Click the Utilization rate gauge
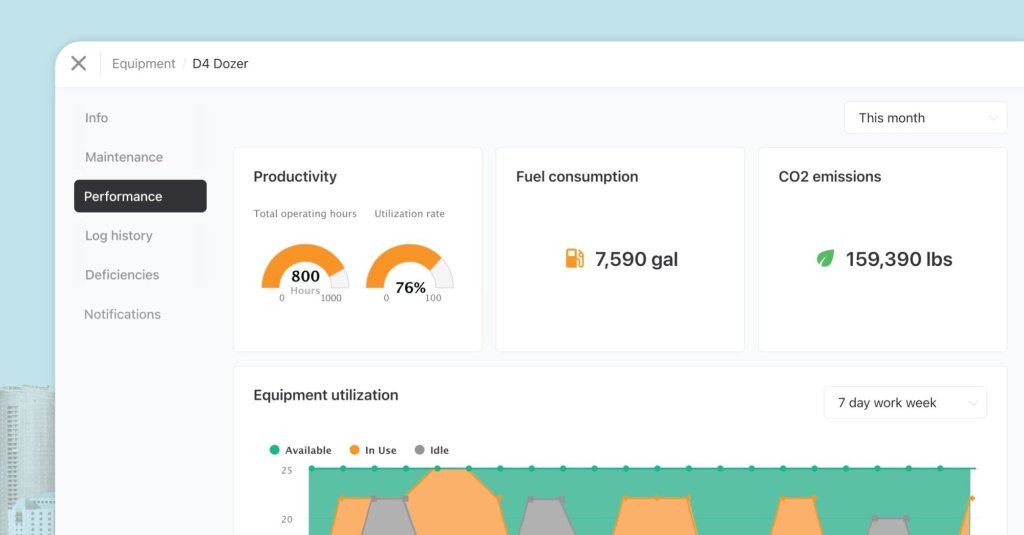Image resolution: width=1024 pixels, height=535 pixels. click(x=410, y=270)
